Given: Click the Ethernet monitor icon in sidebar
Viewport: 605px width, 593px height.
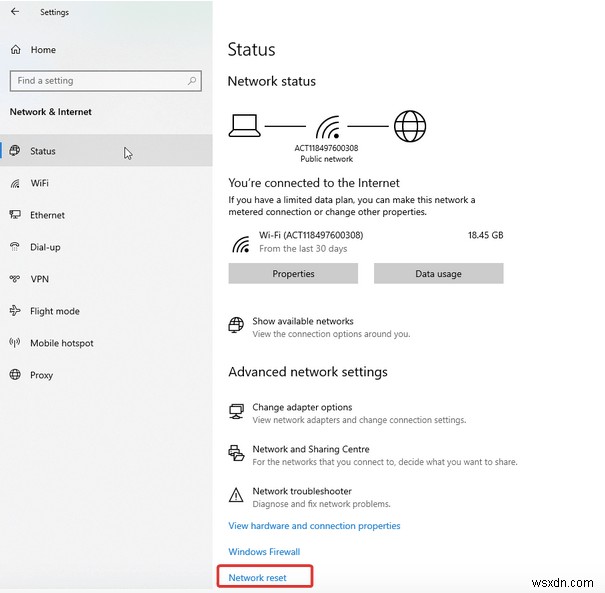Looking at the screenshot, I should click(15, 215).
